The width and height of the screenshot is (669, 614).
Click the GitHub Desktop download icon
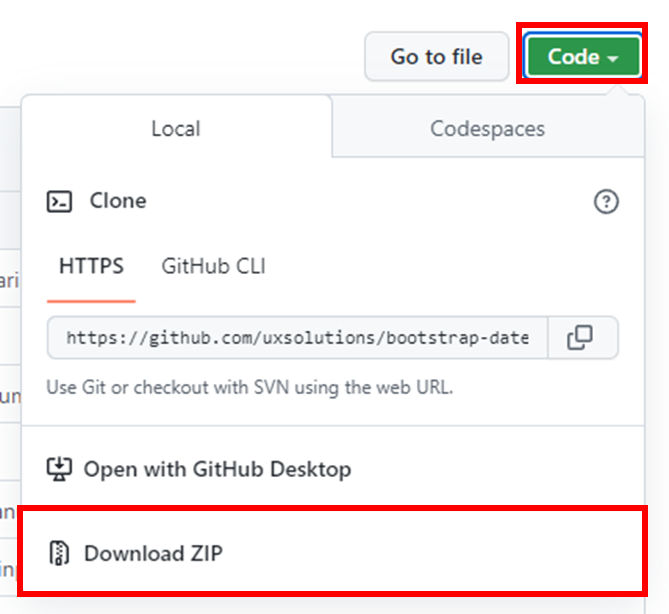pos(59,469)
